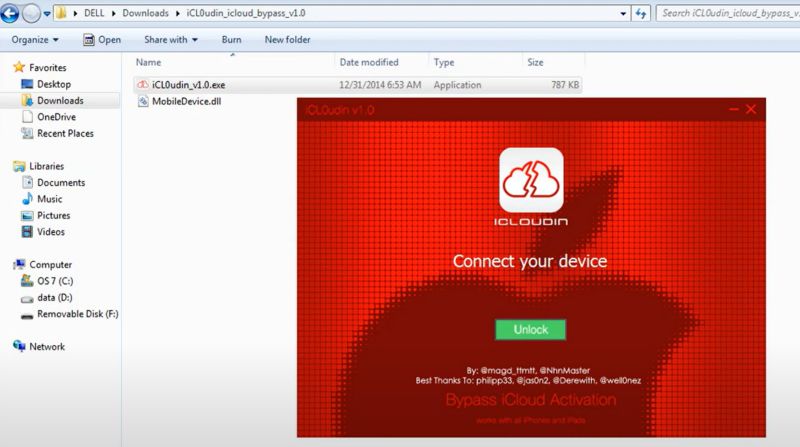The image size is (800, 447).
Task: Click the Downloads breadcrumb in address bar
Action: 146,14
